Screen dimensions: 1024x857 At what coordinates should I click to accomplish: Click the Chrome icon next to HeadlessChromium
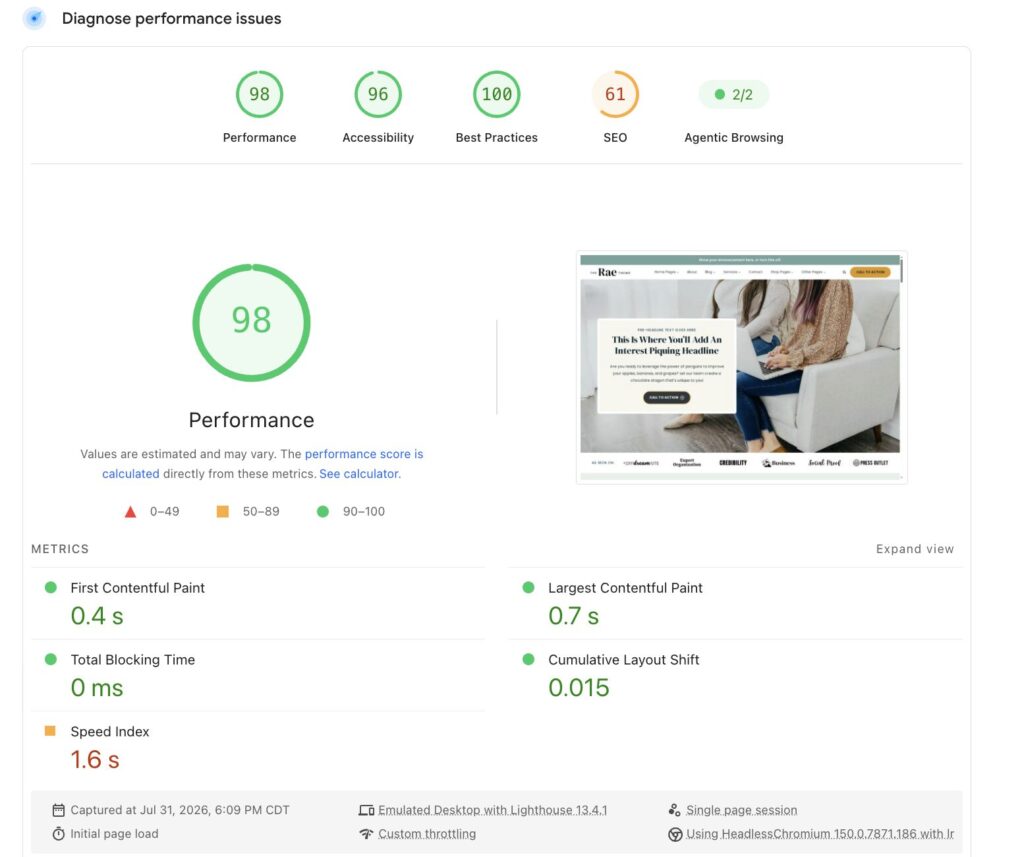(675, 834)
